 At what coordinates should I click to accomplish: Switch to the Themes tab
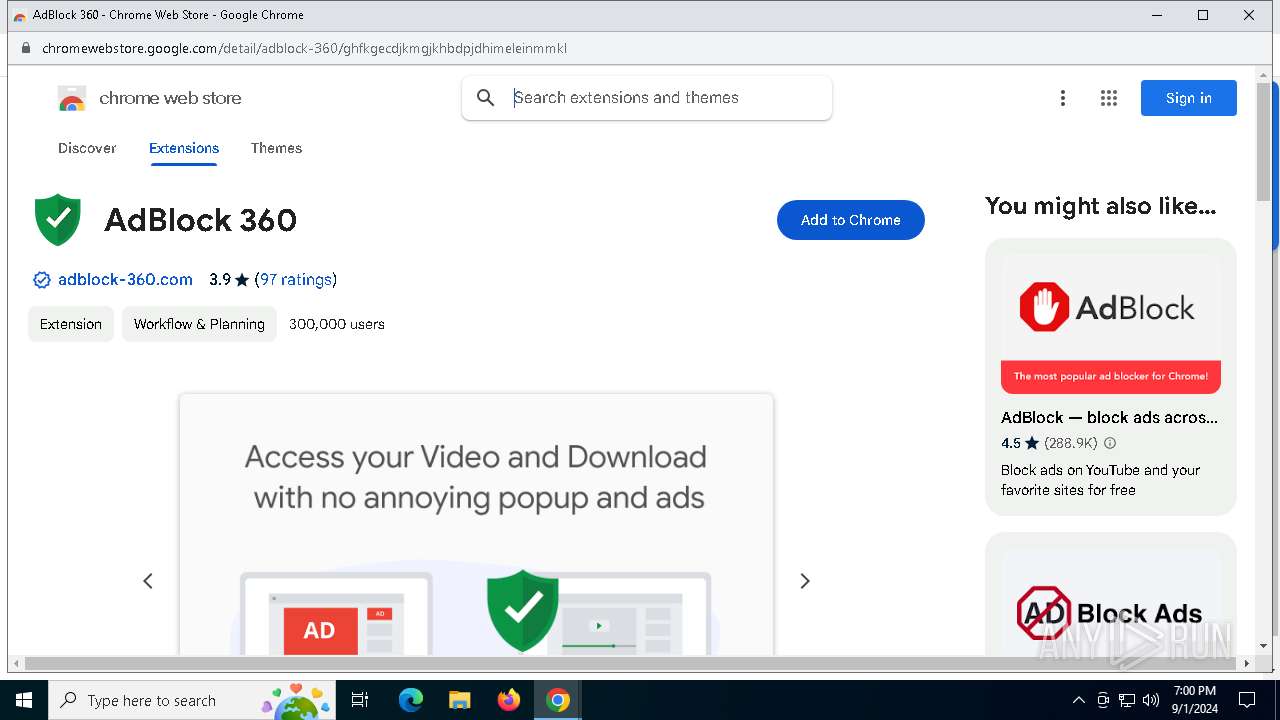coord(276,148)
